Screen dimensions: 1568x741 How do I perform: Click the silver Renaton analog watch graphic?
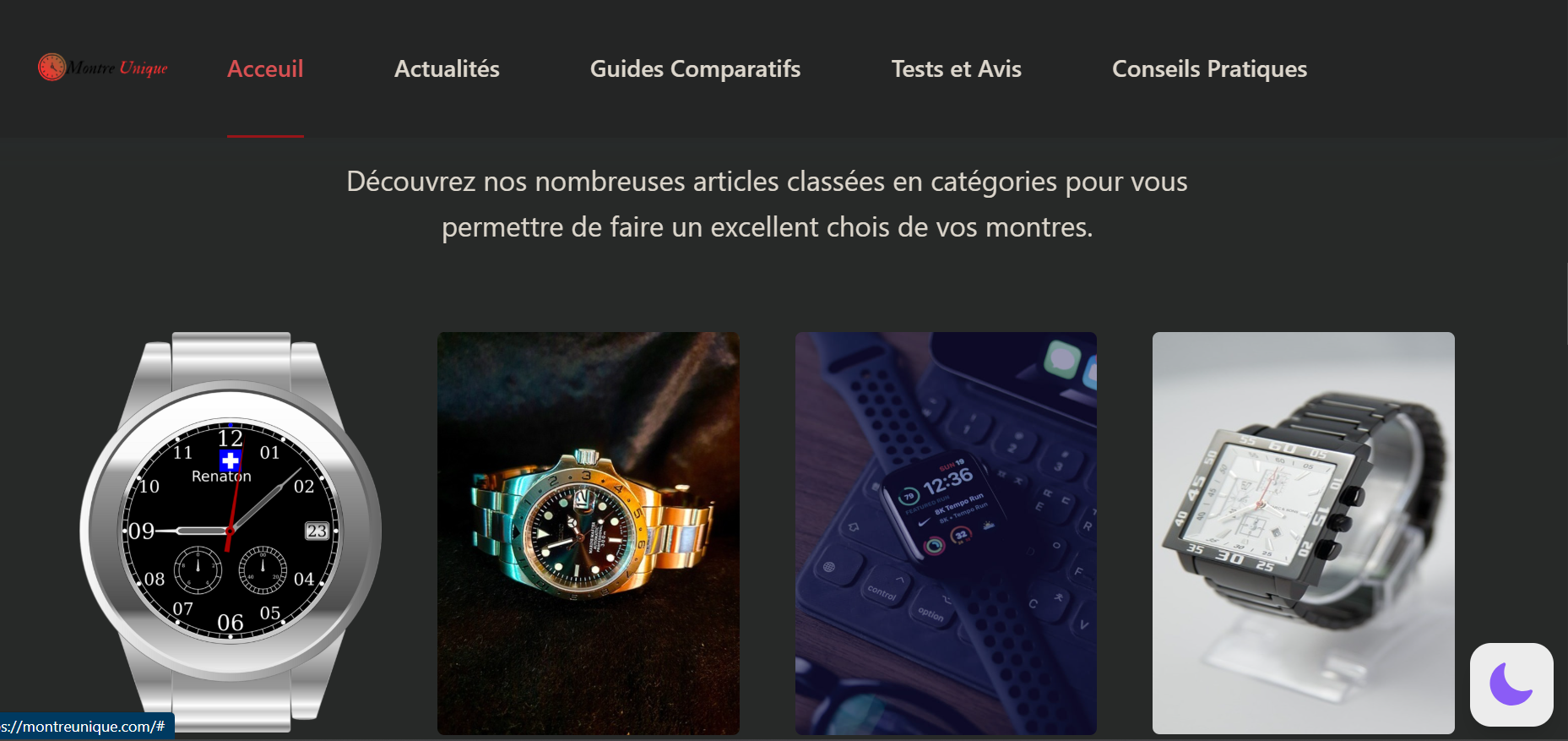pyautogui.click(x=231, y=532)
